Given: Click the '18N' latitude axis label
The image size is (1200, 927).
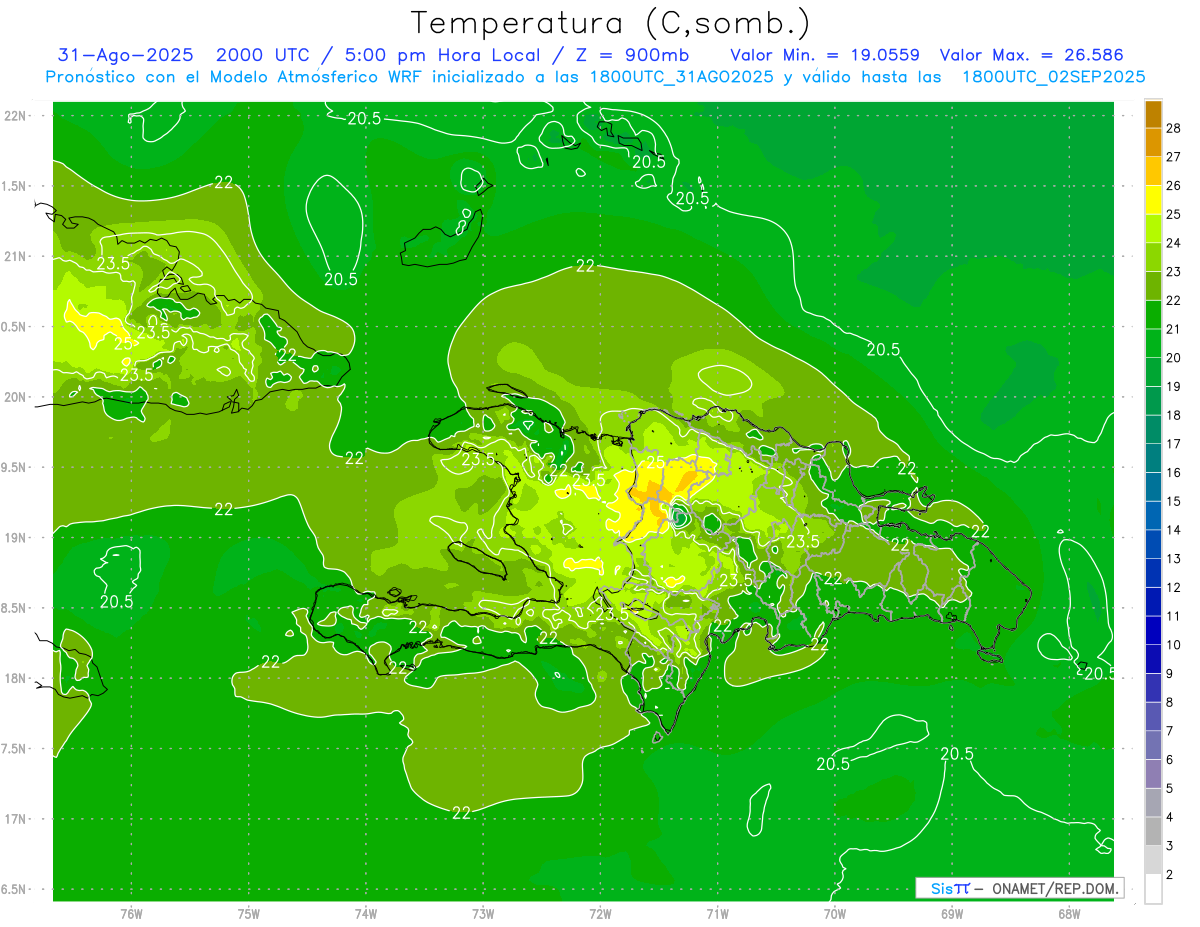Looking at the screenshot, I should point(15,678).
